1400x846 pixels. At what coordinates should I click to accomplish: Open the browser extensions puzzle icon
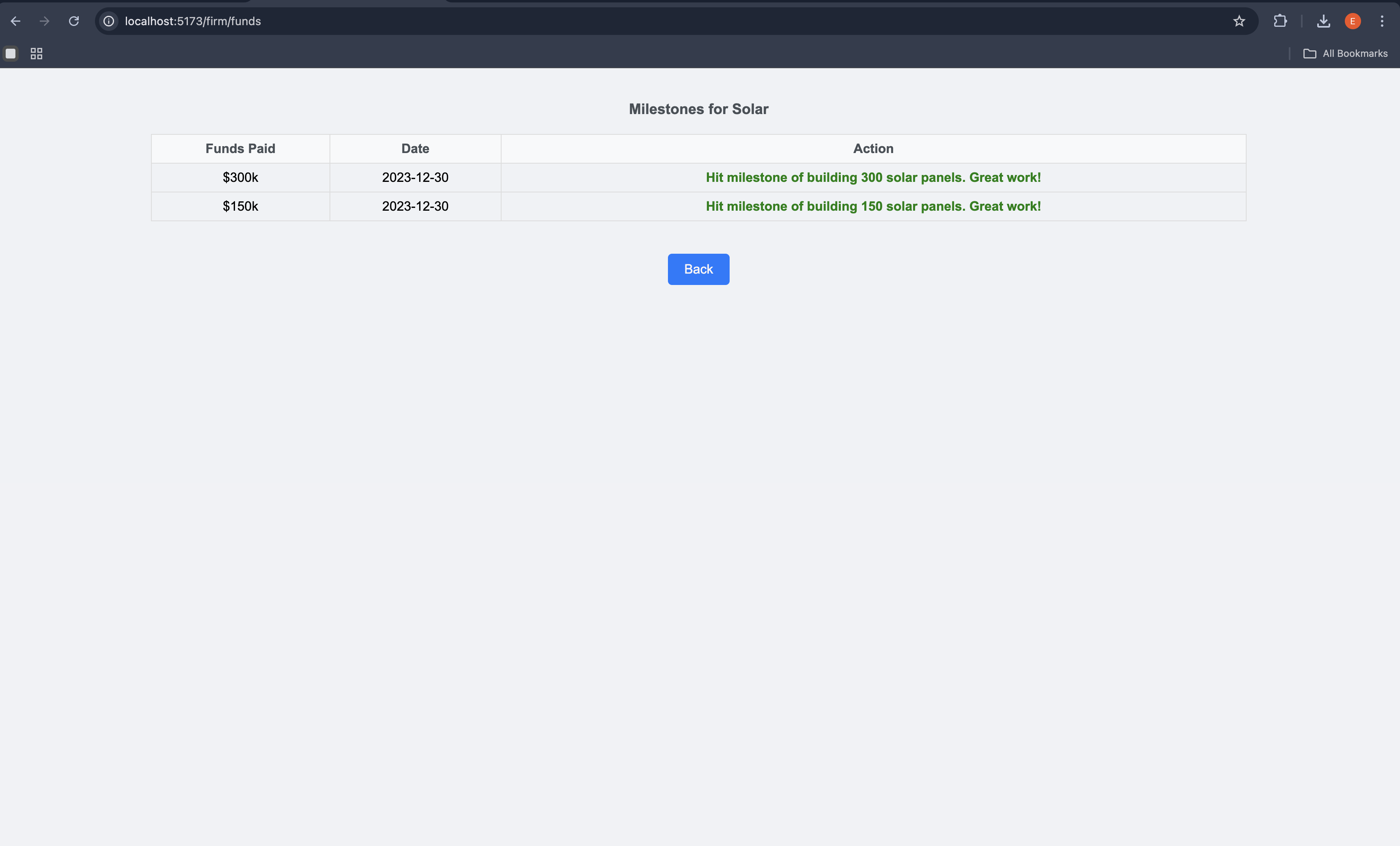[x=1279, y=21]
